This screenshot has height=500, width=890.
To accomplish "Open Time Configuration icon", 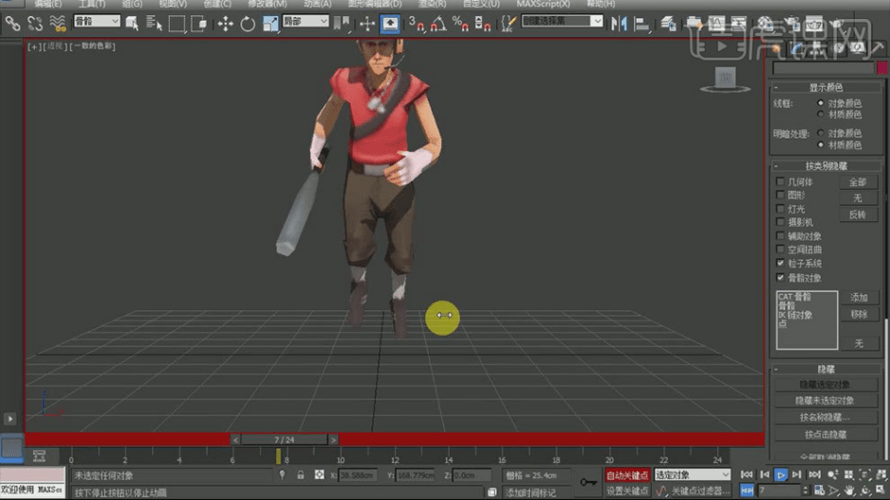I will tap(819, 490).
